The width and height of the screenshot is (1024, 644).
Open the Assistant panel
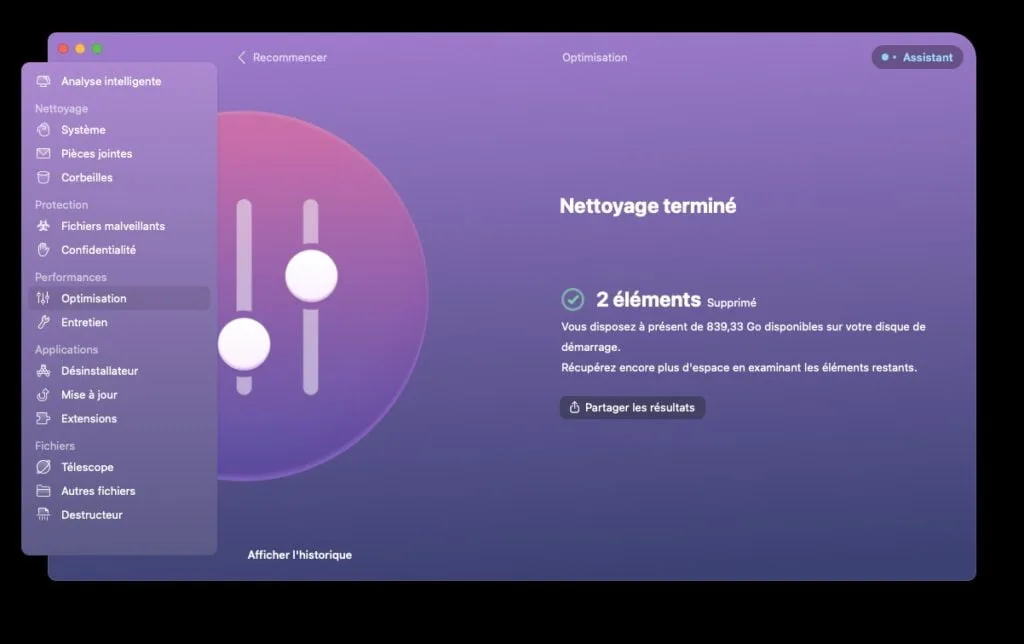point(917,57)
